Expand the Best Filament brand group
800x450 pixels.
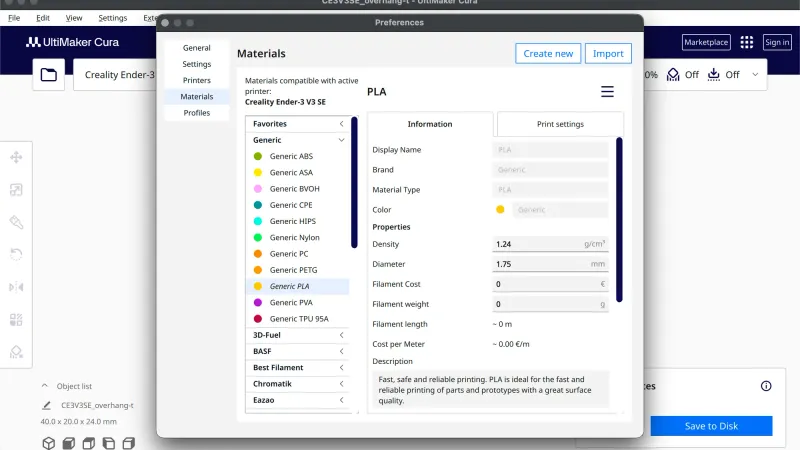[297, 368]
